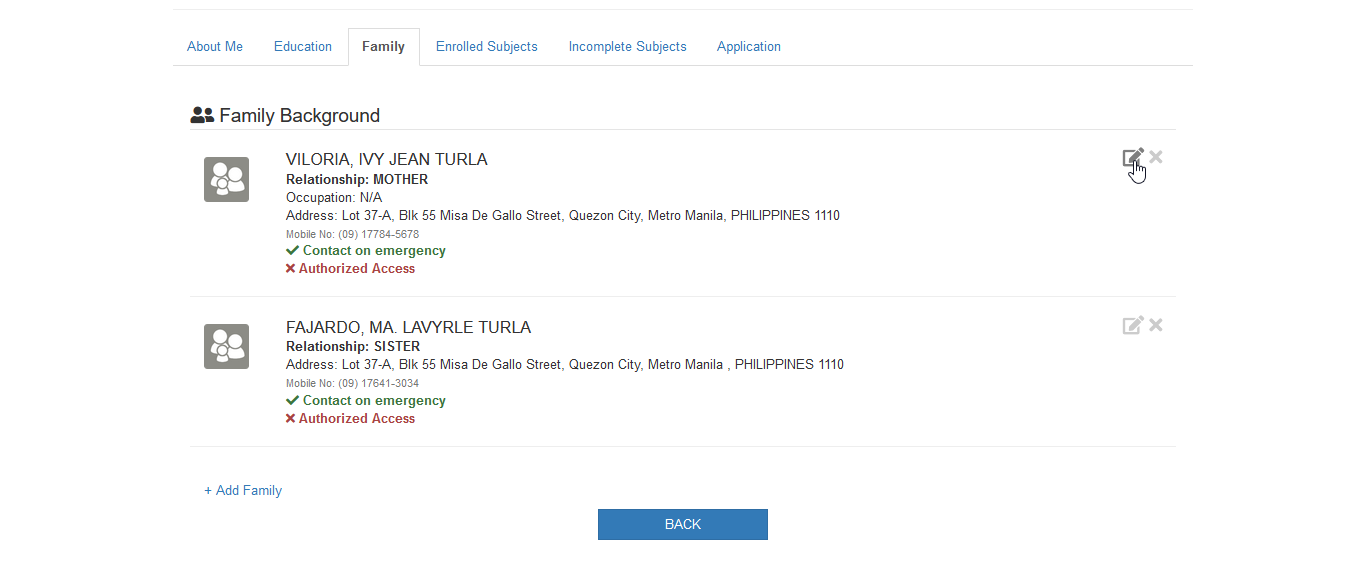Click the name VILORIA, IVY JEAN TURLA
This screenshot has height=564, width=1352.
pos(387,160)
